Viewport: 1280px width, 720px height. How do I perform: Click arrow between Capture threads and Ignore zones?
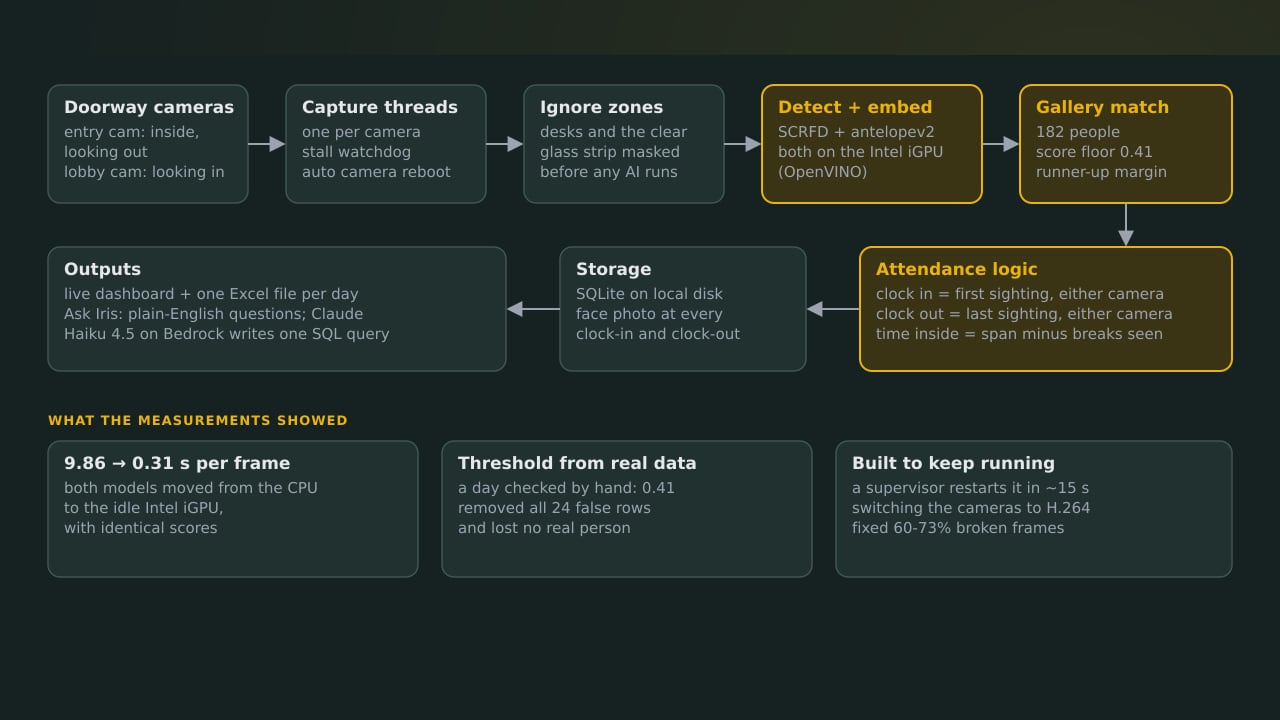click(x=505, y=144)
